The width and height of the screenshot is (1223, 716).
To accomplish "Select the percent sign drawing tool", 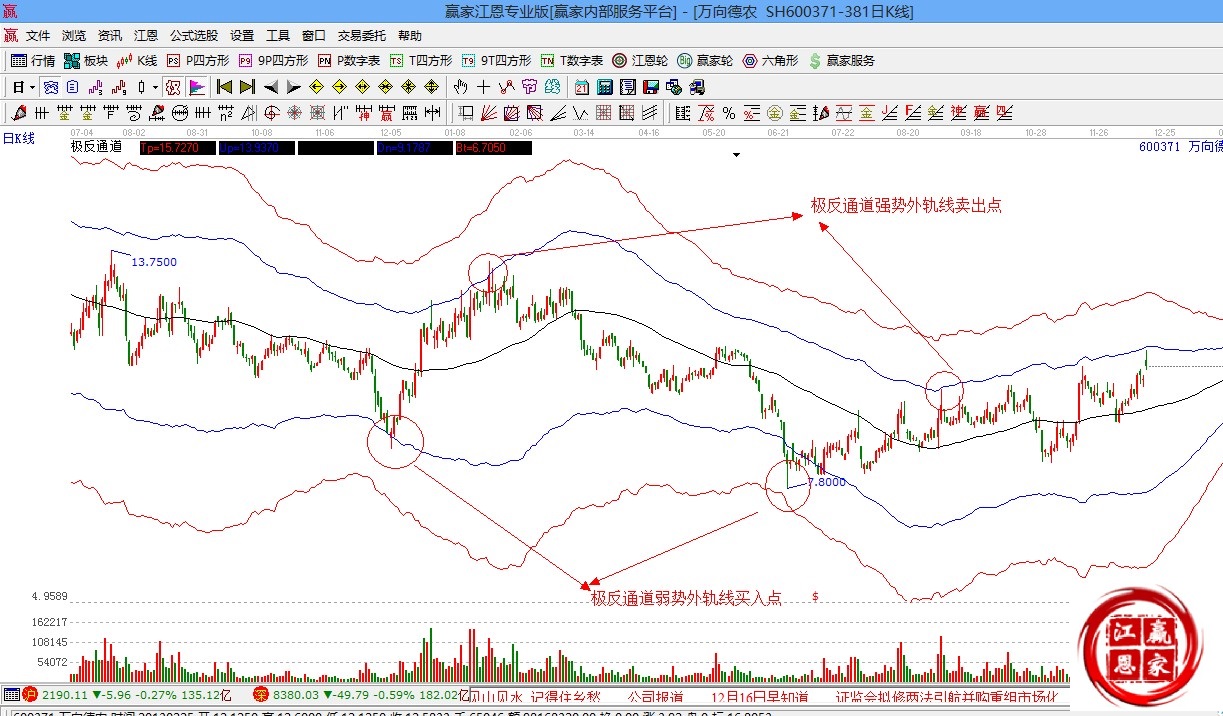I will [x=729, y=112].
